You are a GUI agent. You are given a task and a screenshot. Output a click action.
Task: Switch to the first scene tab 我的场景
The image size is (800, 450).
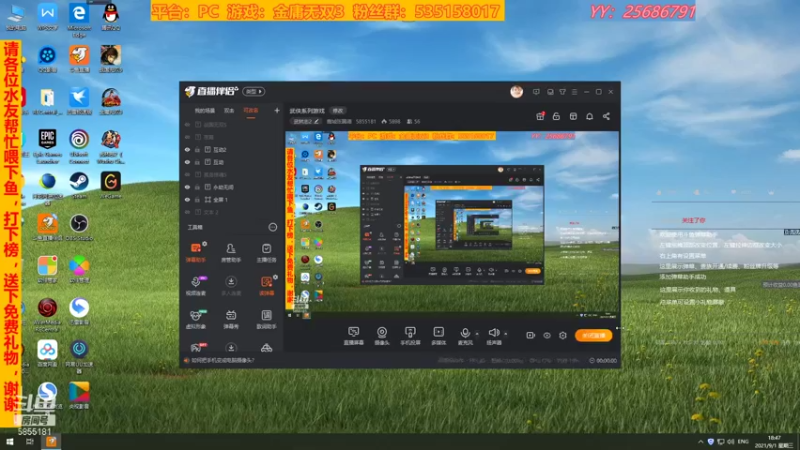click(x=205, y=111)
